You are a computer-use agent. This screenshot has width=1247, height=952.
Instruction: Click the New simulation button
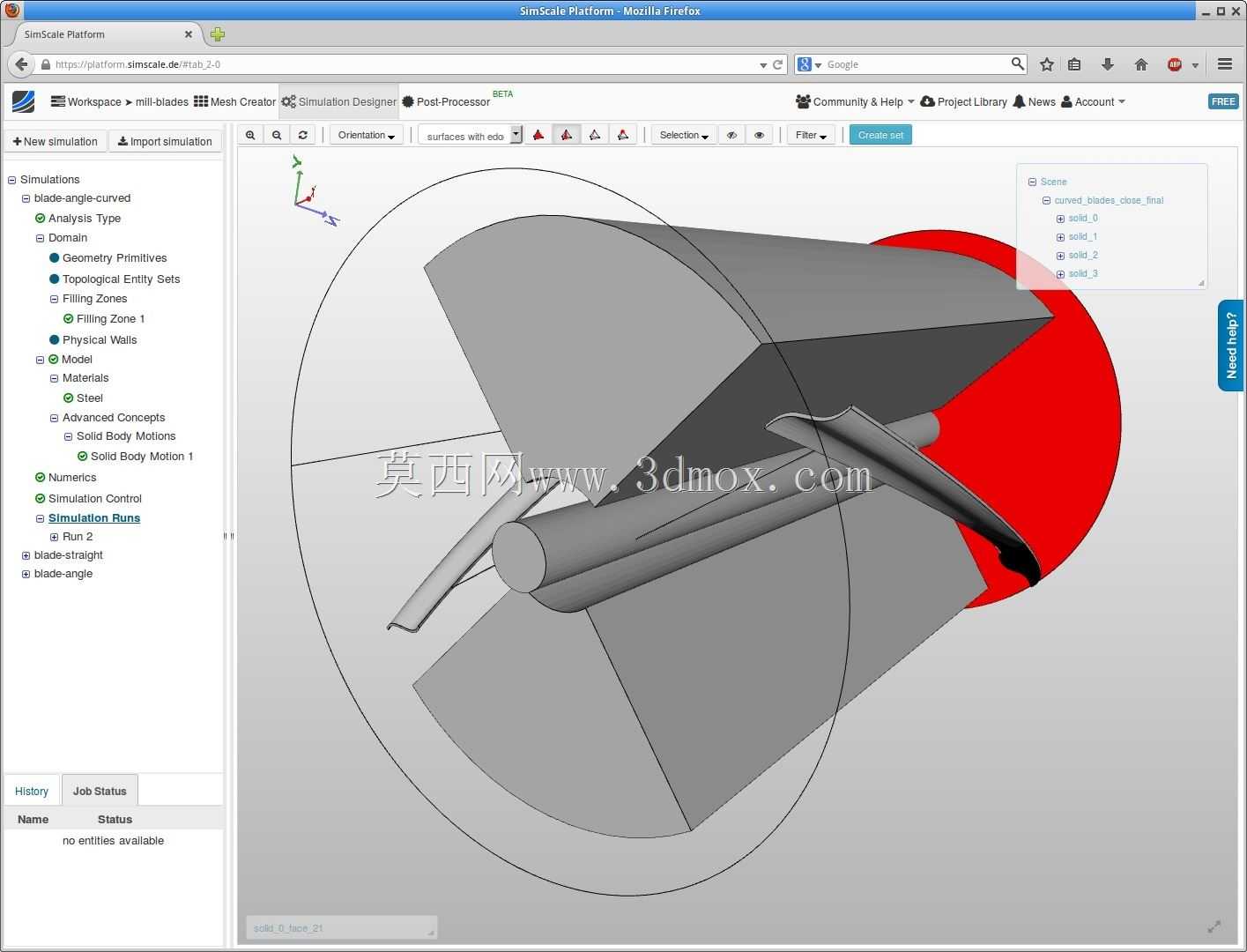[56, 141]
